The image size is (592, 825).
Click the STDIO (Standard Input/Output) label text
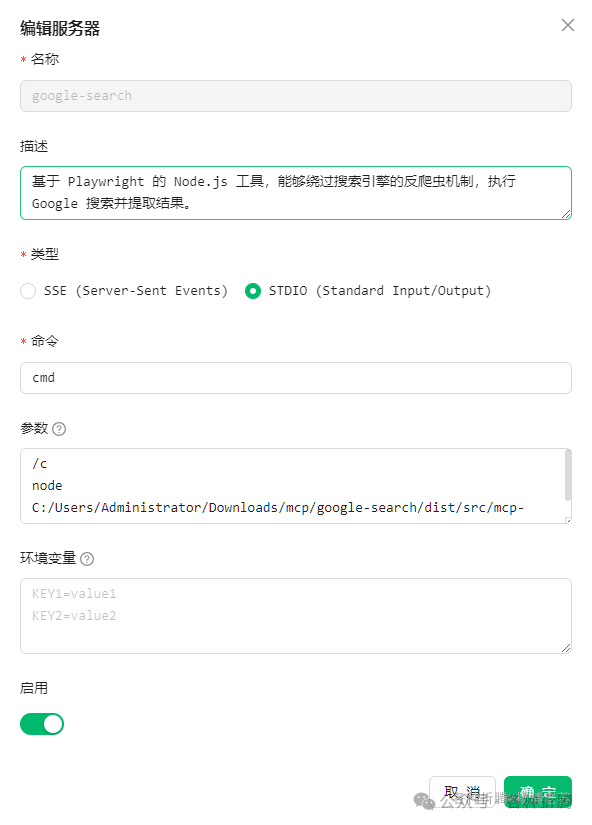click(380, 291)
